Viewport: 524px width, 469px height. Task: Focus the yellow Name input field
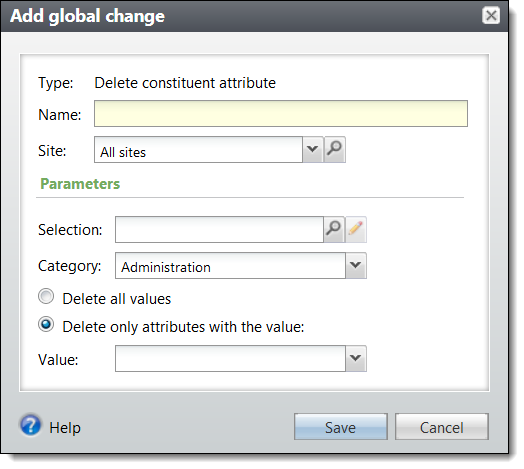point(281,114)
